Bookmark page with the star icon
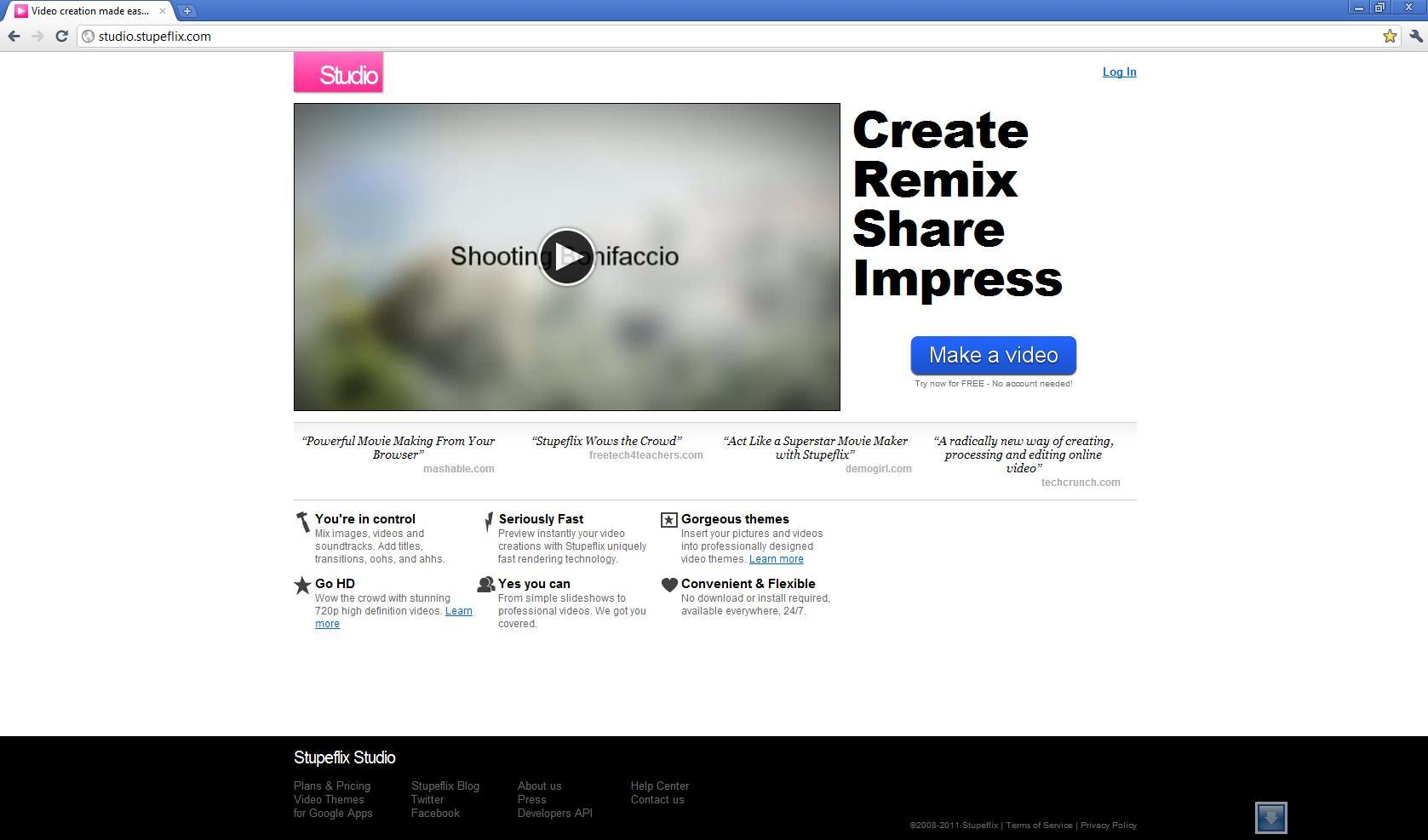Image resolution: width=1428 pixels, height=840 pixels. point(1390,36)
